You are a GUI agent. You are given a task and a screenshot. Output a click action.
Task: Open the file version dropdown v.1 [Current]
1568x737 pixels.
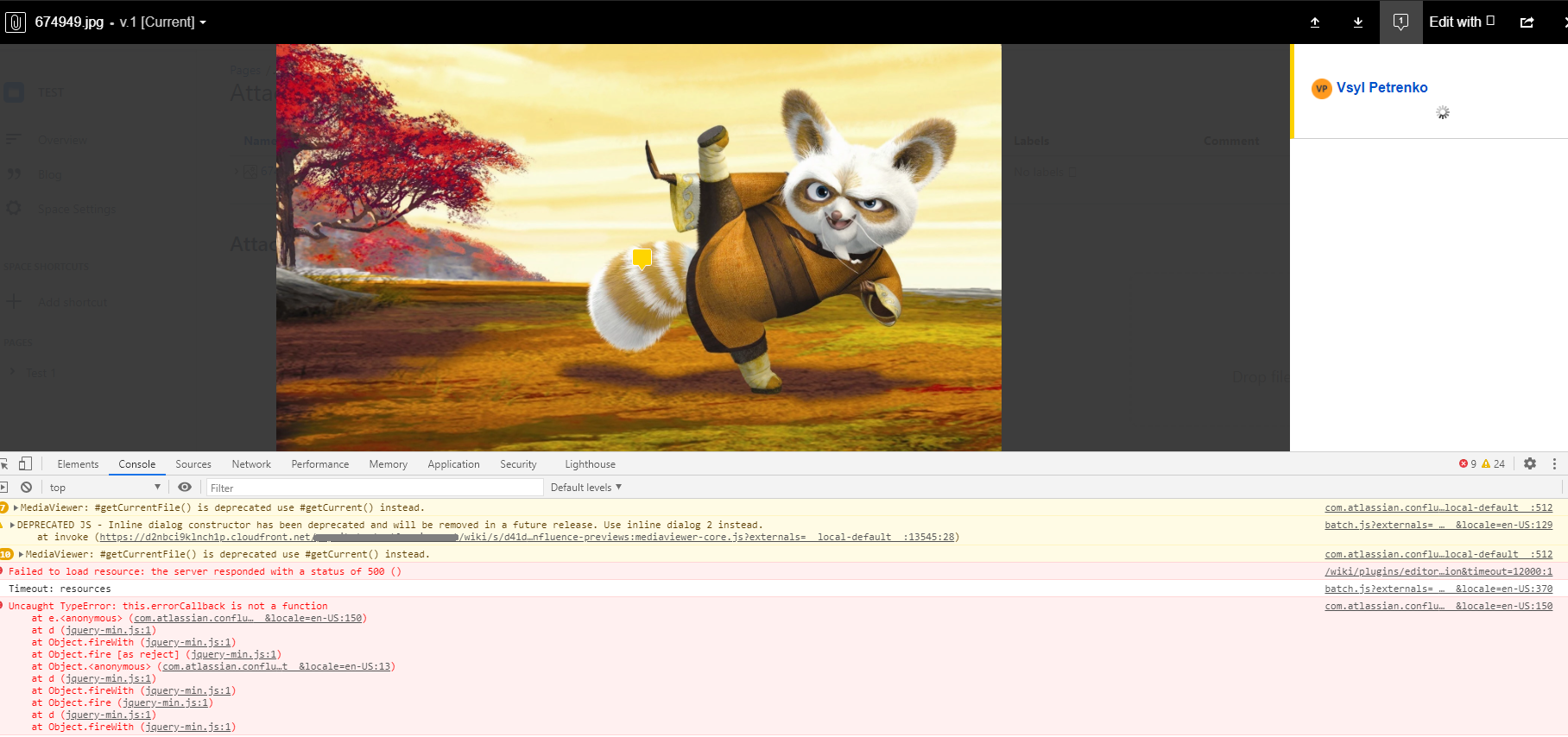pos(163,22)
